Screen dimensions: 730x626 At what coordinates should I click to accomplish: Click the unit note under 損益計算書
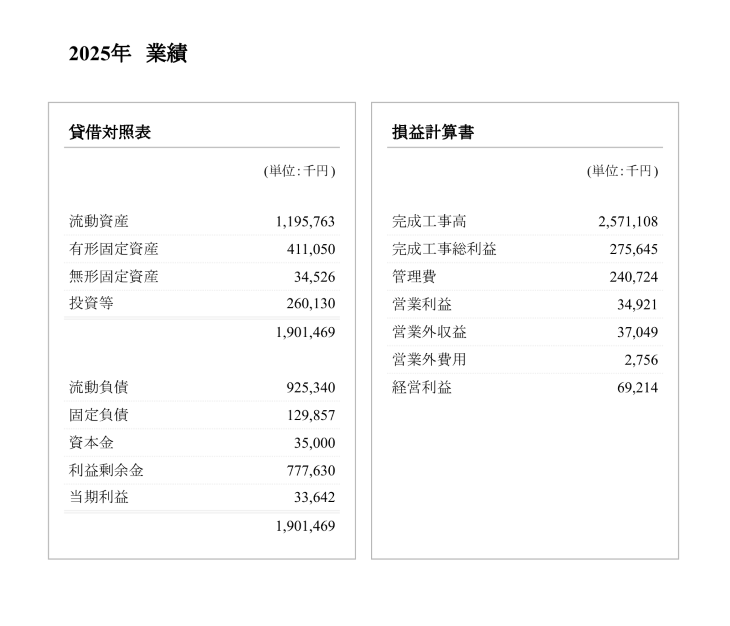[x=622, y=172]
